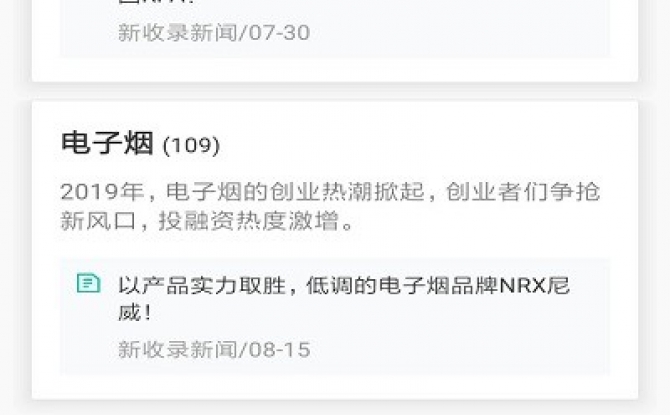
Task: Click the 创业者们争抢 phrase in description
Action: click(x=523, y=191)
